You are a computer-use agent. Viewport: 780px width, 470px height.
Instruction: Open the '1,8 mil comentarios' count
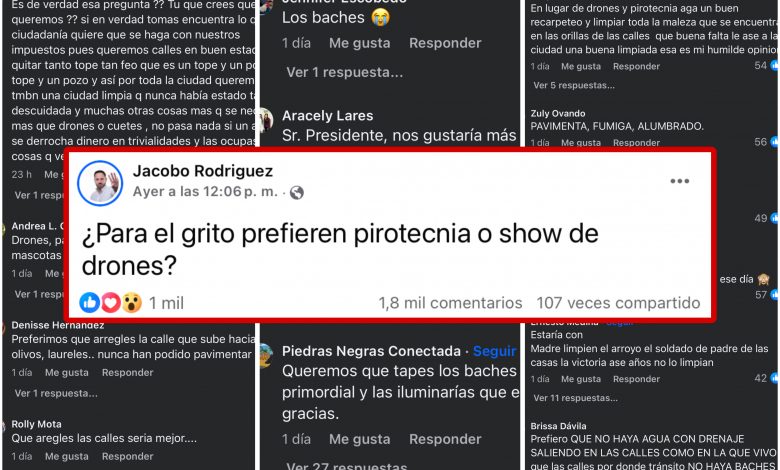[x=450, y=303]
